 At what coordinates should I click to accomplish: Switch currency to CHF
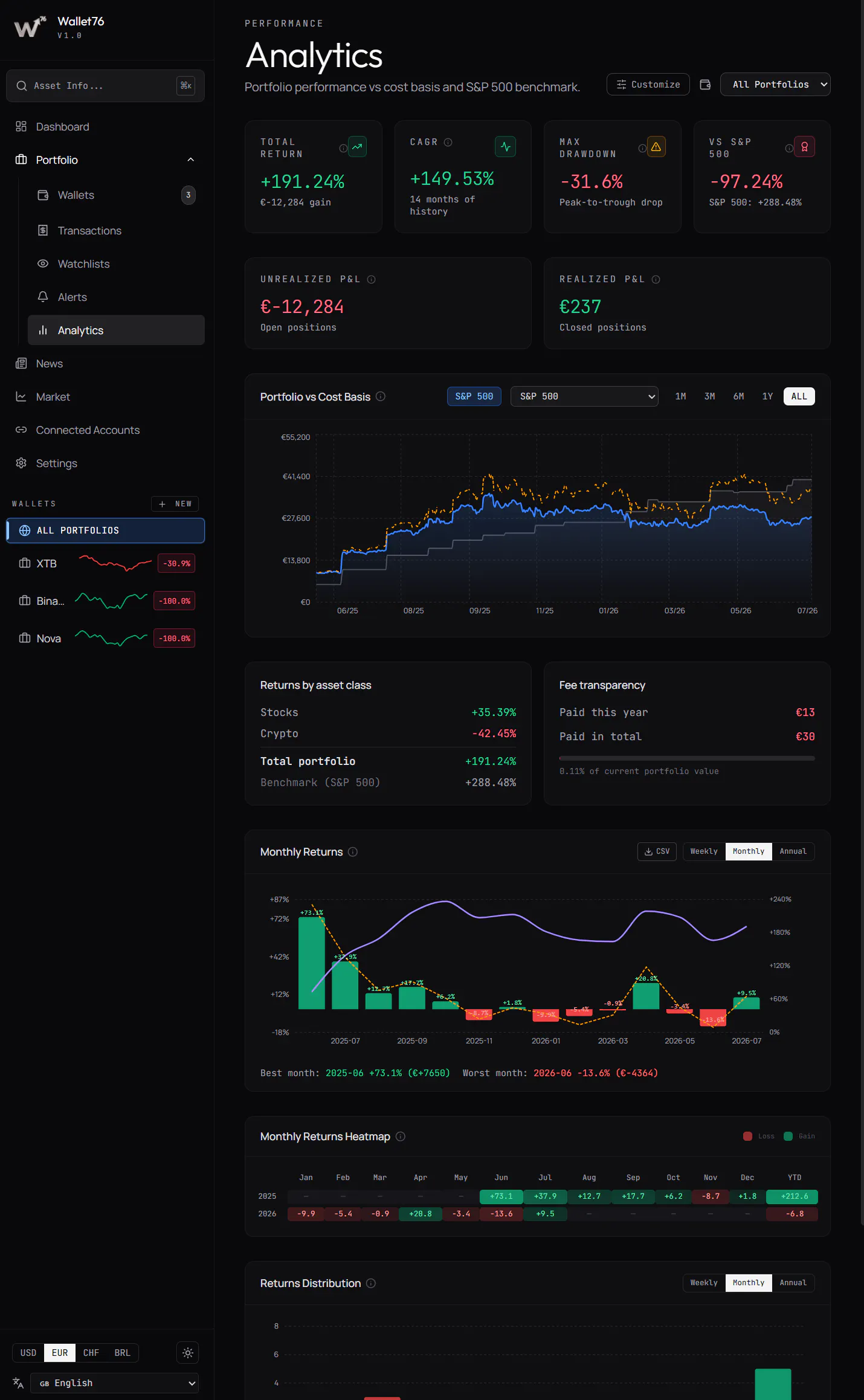coord(91,1353)
